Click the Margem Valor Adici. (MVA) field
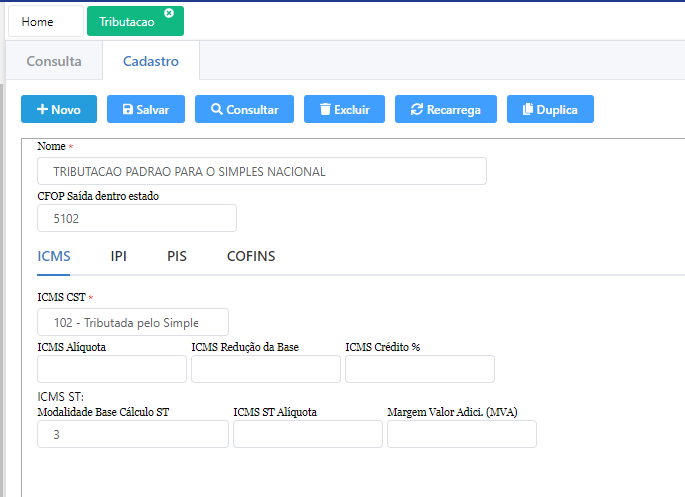The image size is (685, 497). 461,434
